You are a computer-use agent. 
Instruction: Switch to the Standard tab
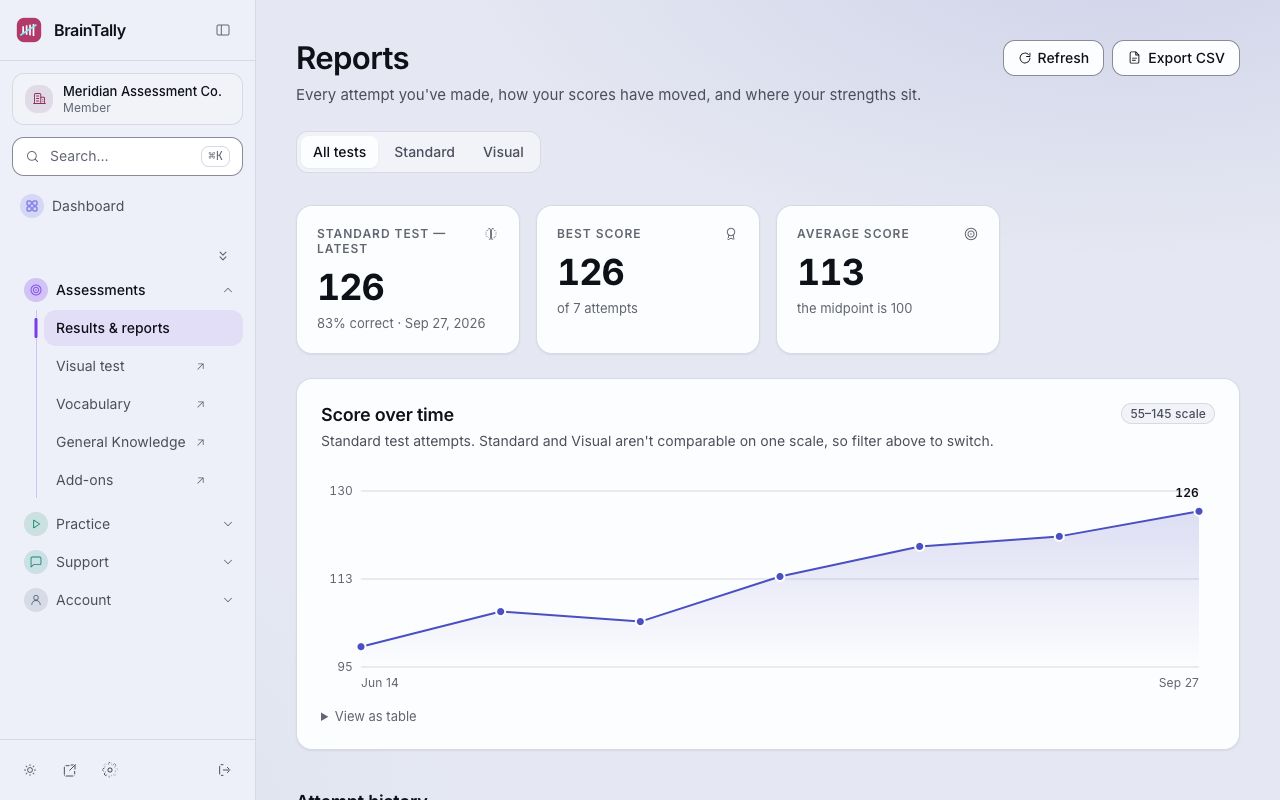424,152
